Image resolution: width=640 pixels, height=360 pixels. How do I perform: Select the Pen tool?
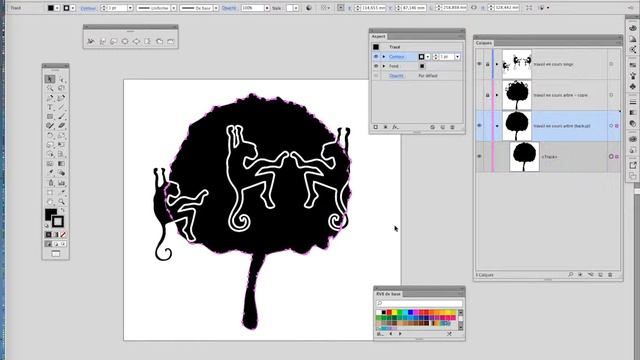[50, 98]
